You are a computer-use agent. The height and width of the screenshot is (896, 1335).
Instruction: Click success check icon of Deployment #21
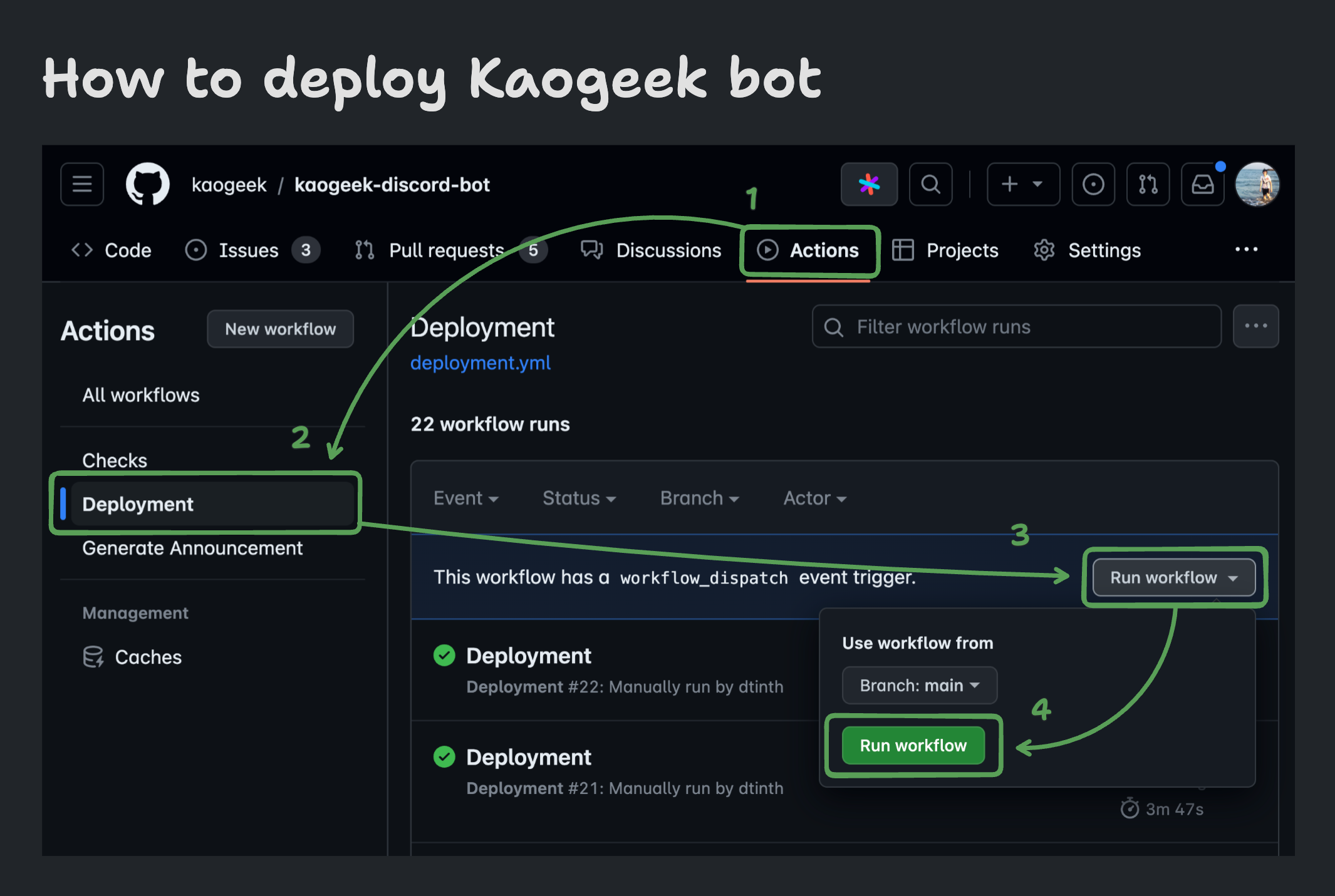coord(444,757)
